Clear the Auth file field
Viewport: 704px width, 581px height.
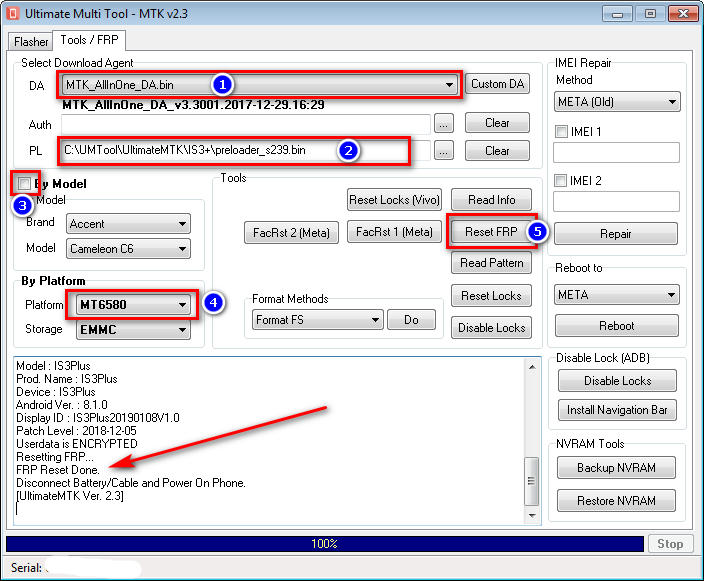(497, 123)
